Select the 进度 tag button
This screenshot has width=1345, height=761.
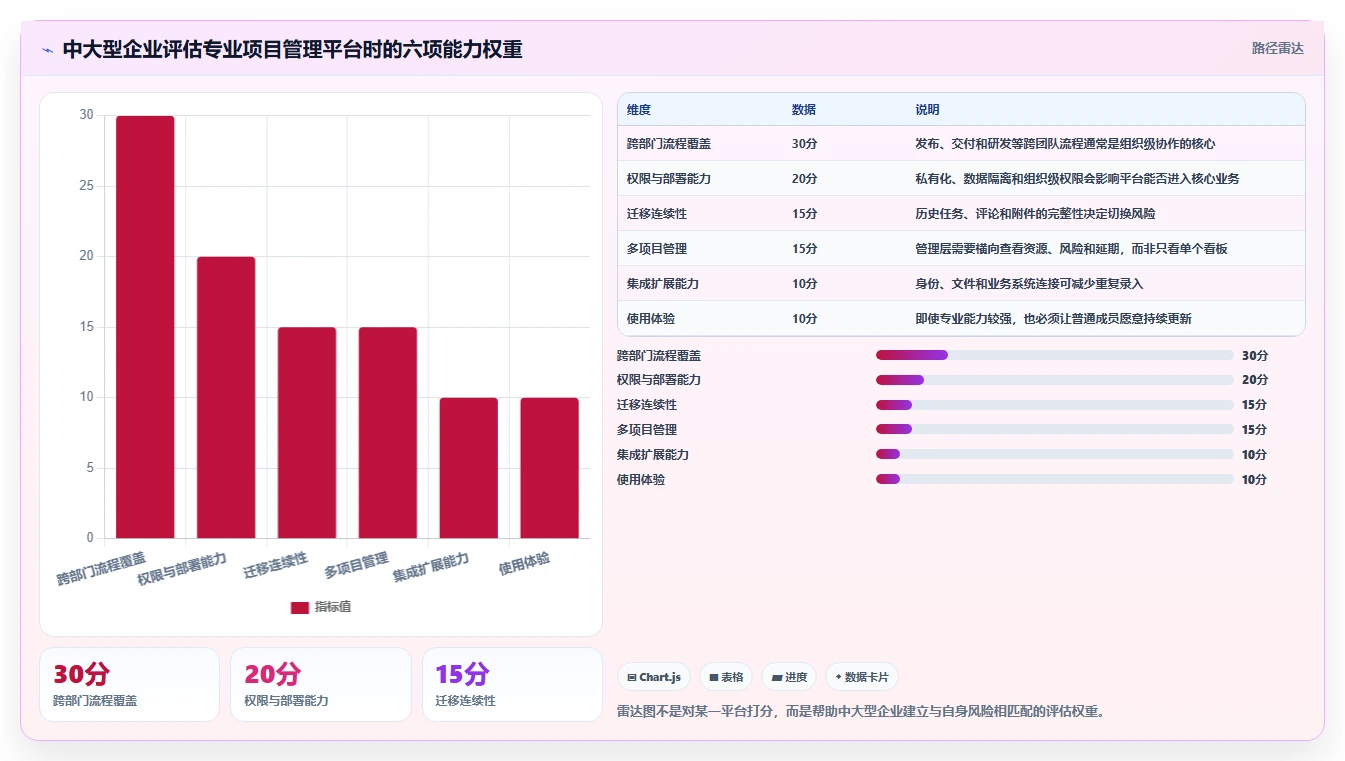(x=789, y=677)
